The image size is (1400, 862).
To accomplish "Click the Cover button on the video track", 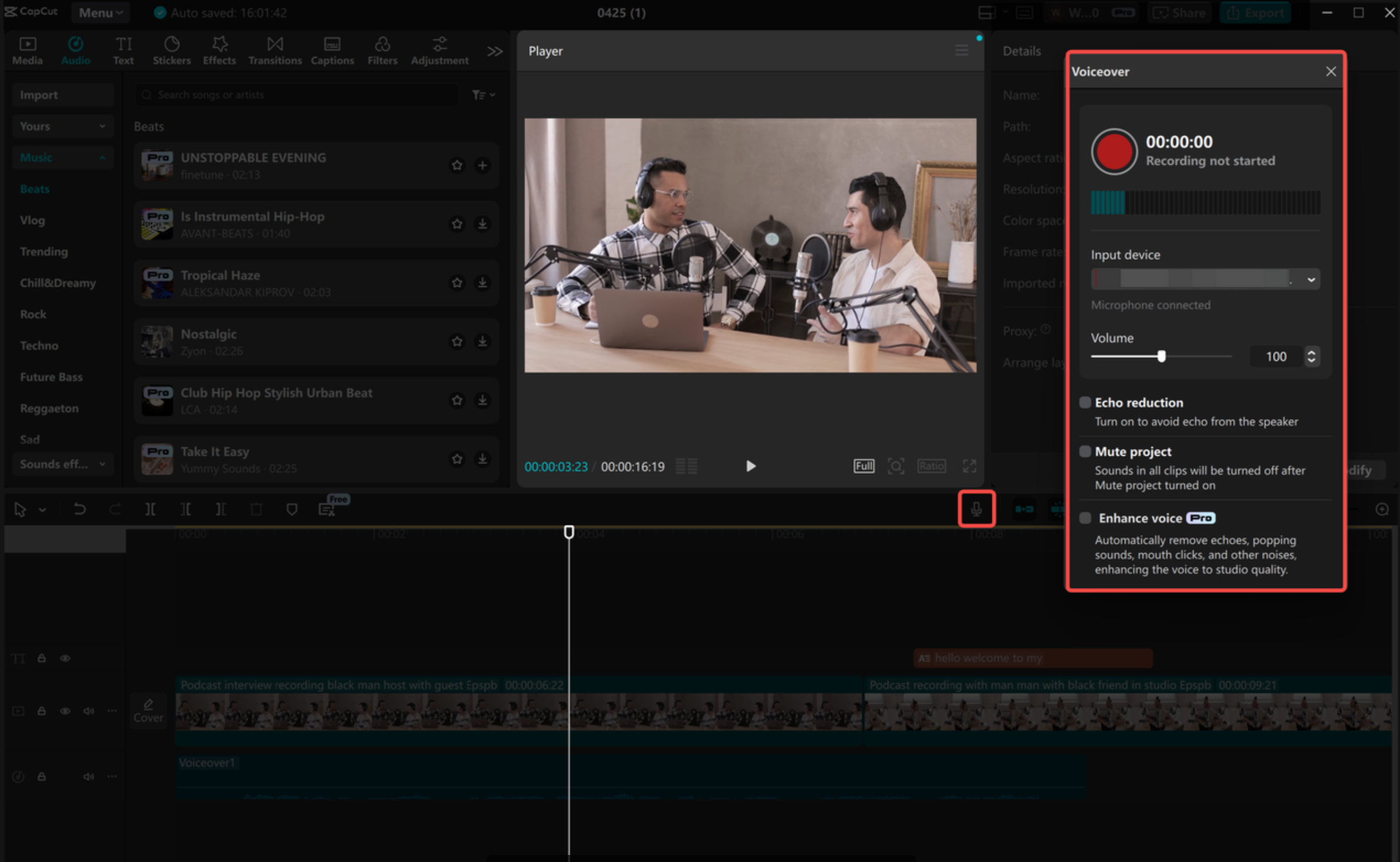I will (148, 711).
